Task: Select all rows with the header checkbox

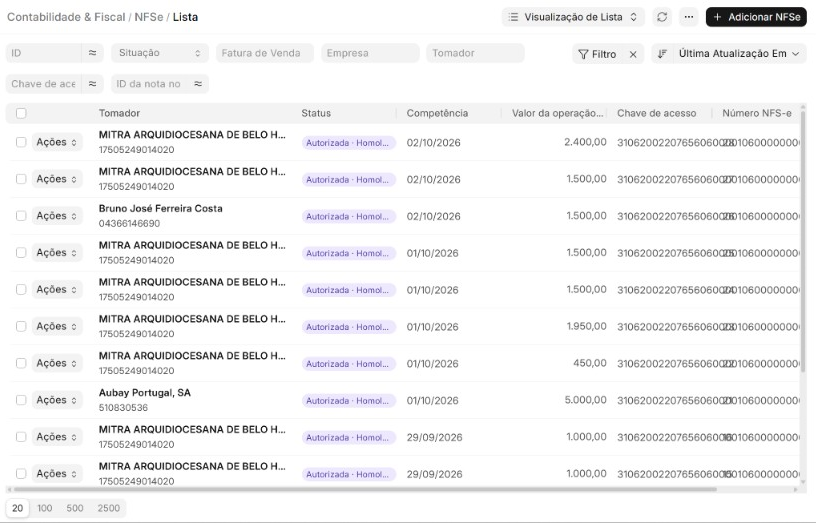Action: [21, 113]
